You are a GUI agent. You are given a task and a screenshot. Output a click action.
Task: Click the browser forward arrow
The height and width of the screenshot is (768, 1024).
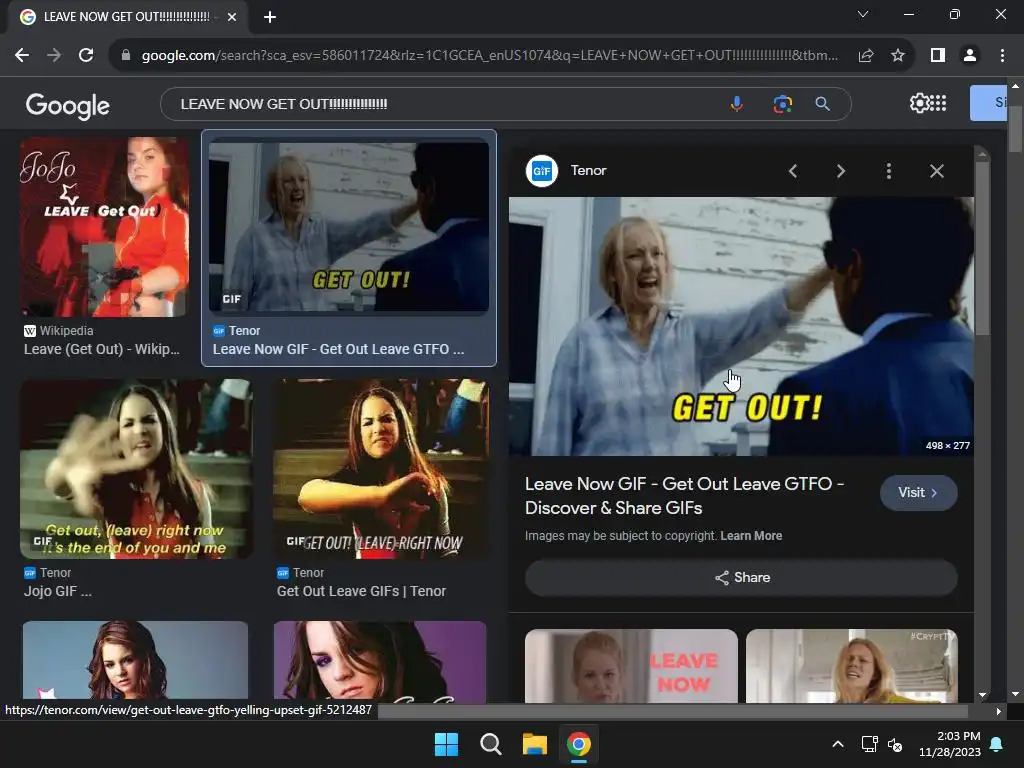click(54, 56)
